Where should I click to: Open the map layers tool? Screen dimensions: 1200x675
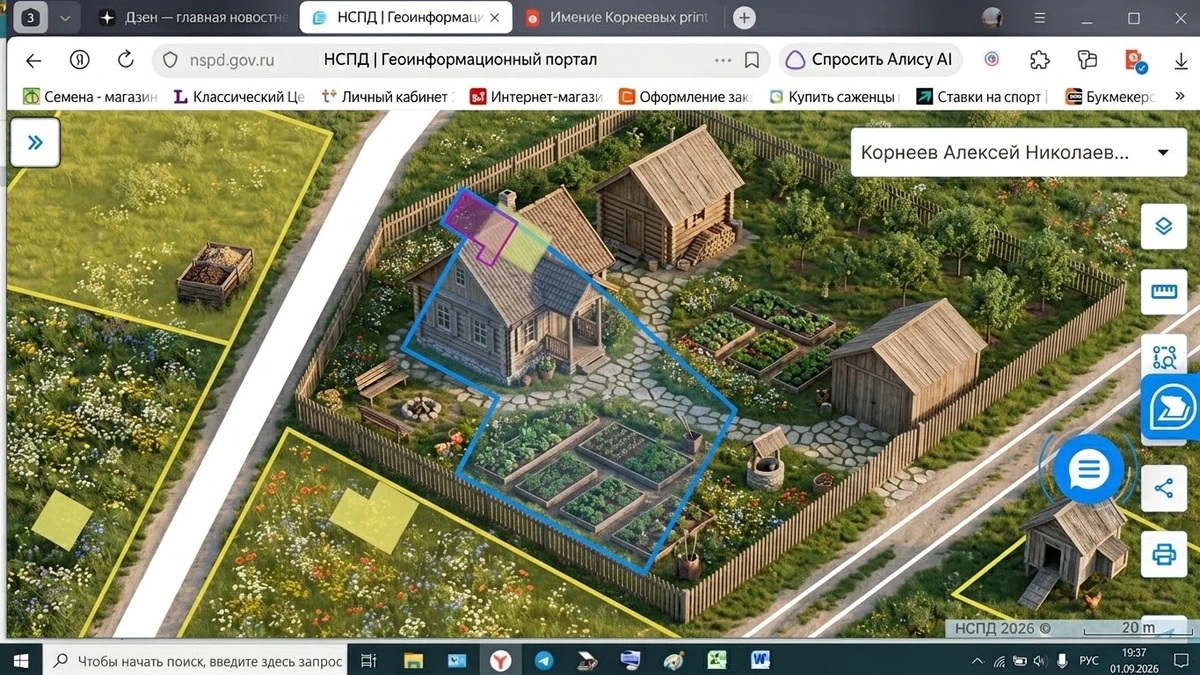pos(1163,227)
